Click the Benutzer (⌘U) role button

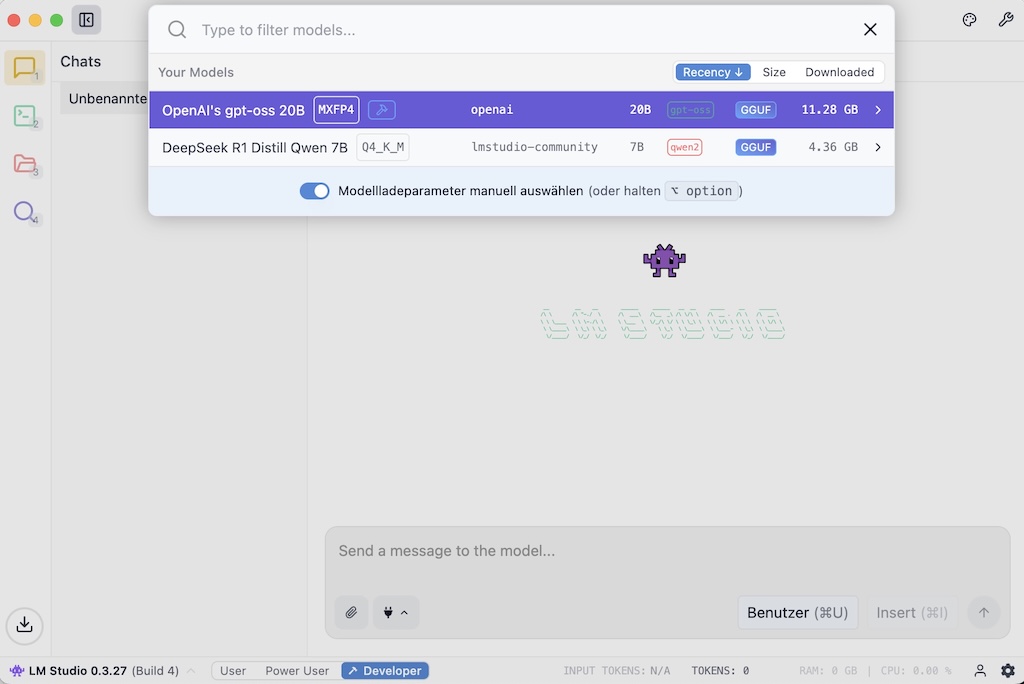click(797, 612)
